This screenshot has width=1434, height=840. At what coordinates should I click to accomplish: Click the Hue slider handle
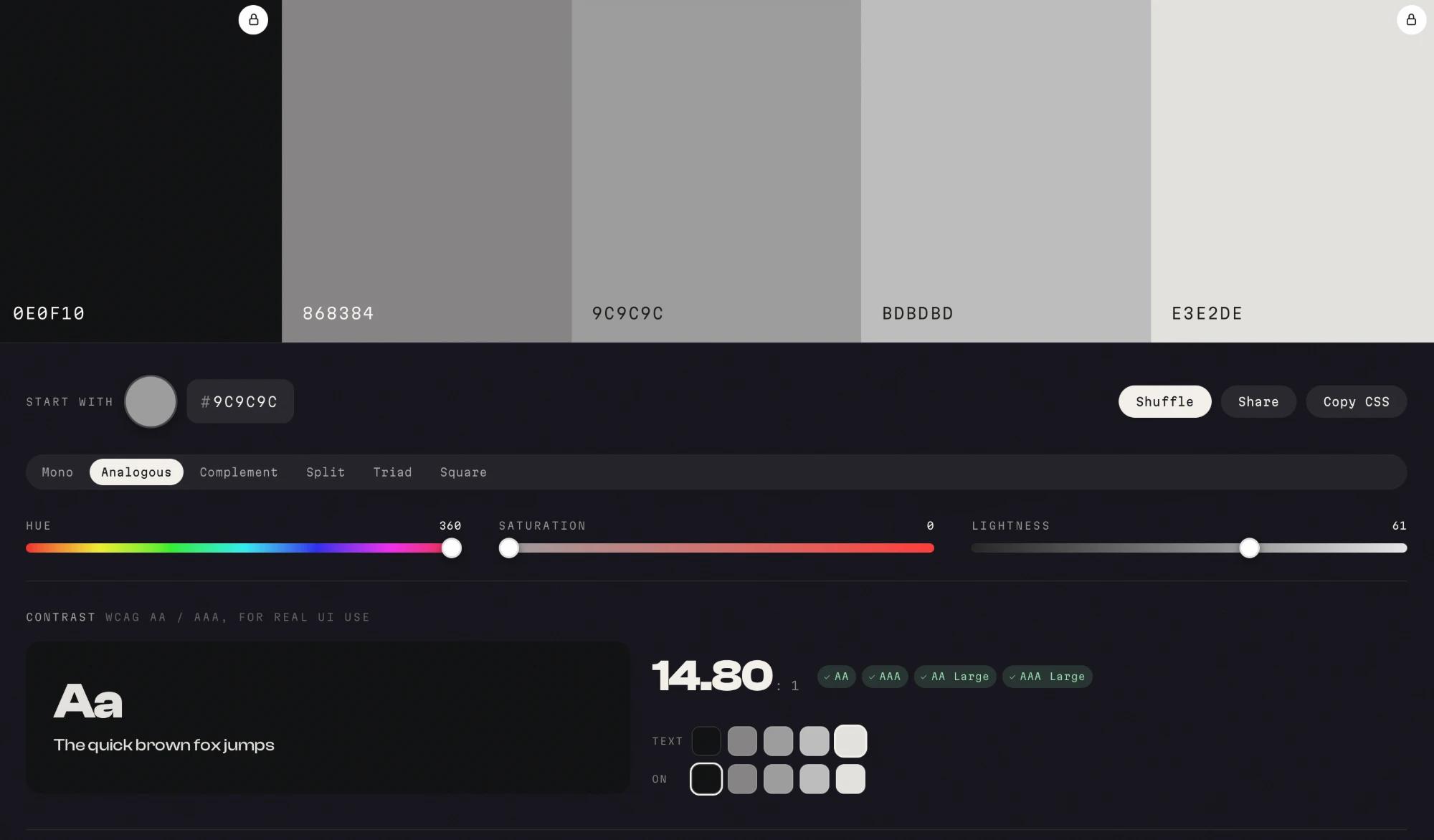tap(451, 548)
